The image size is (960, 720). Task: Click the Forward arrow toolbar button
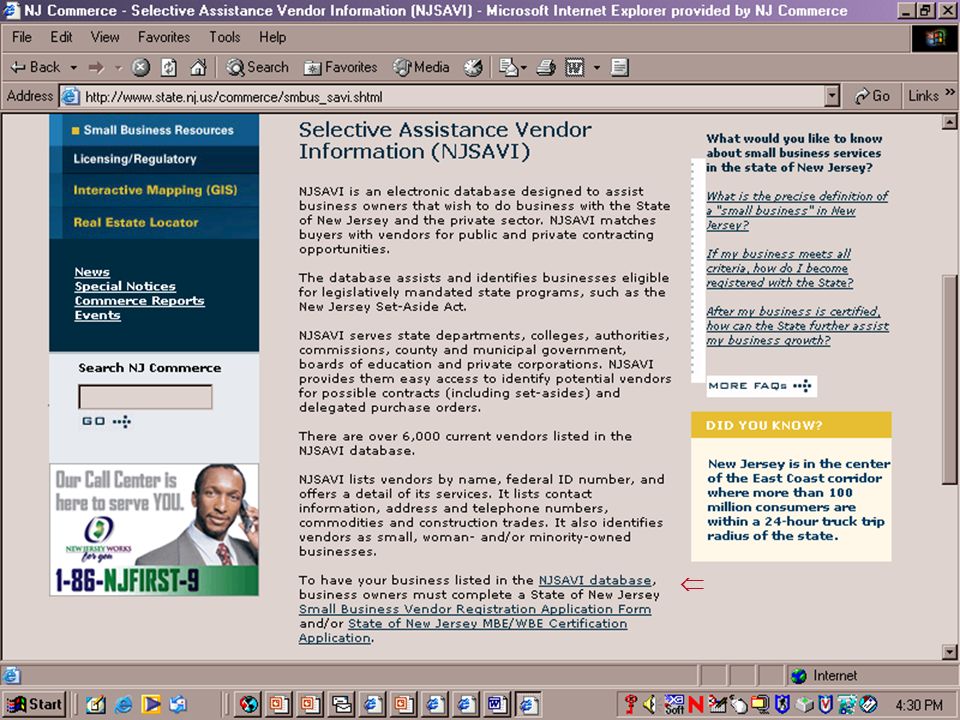point(97,67)
